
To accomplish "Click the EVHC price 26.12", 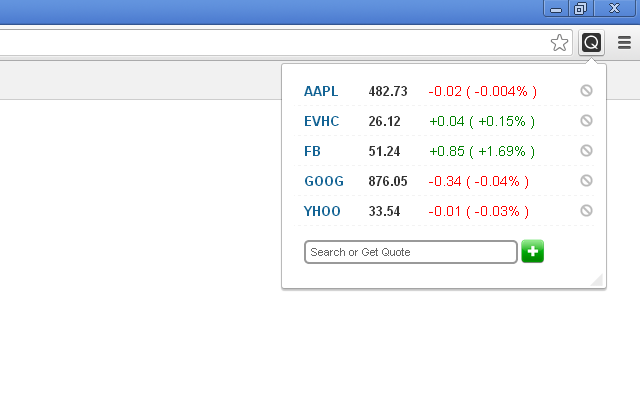I will point(384,121).
